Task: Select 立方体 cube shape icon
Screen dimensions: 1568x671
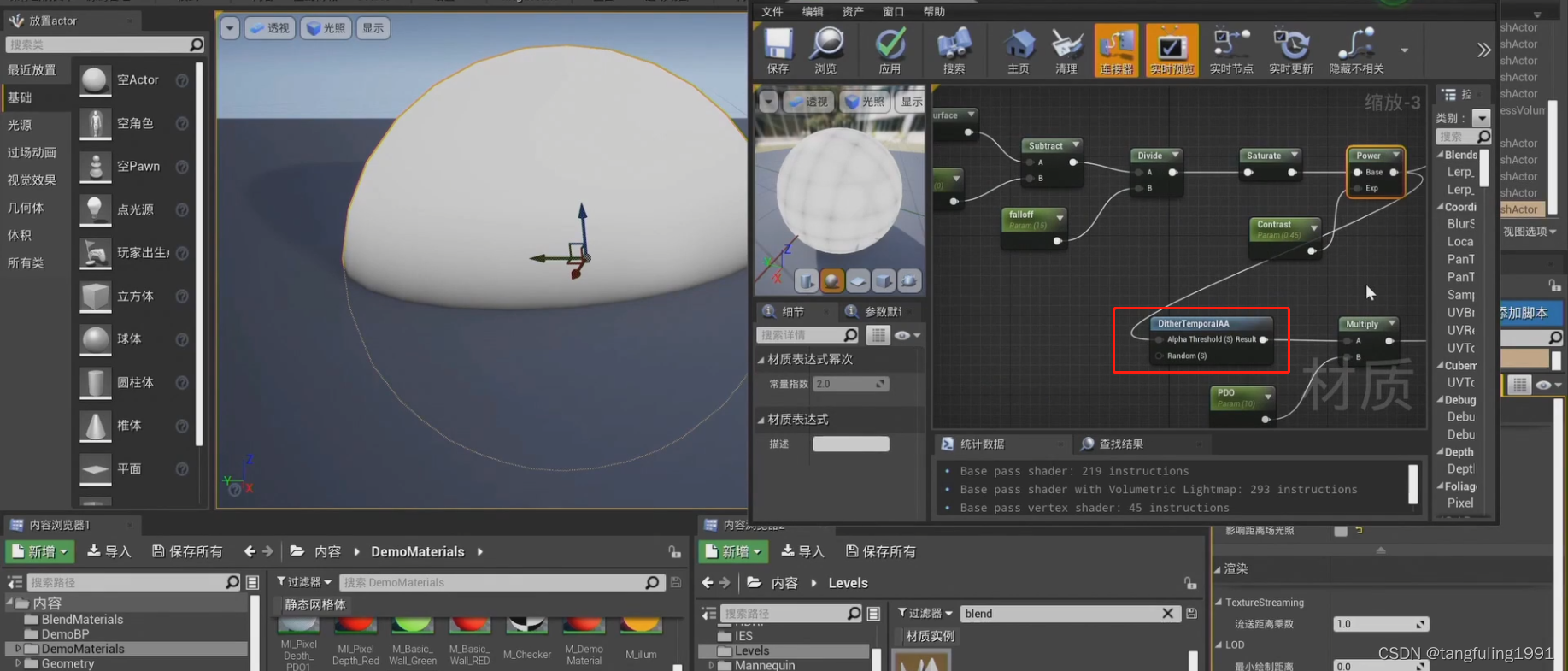Action: [x=95, y=296]
